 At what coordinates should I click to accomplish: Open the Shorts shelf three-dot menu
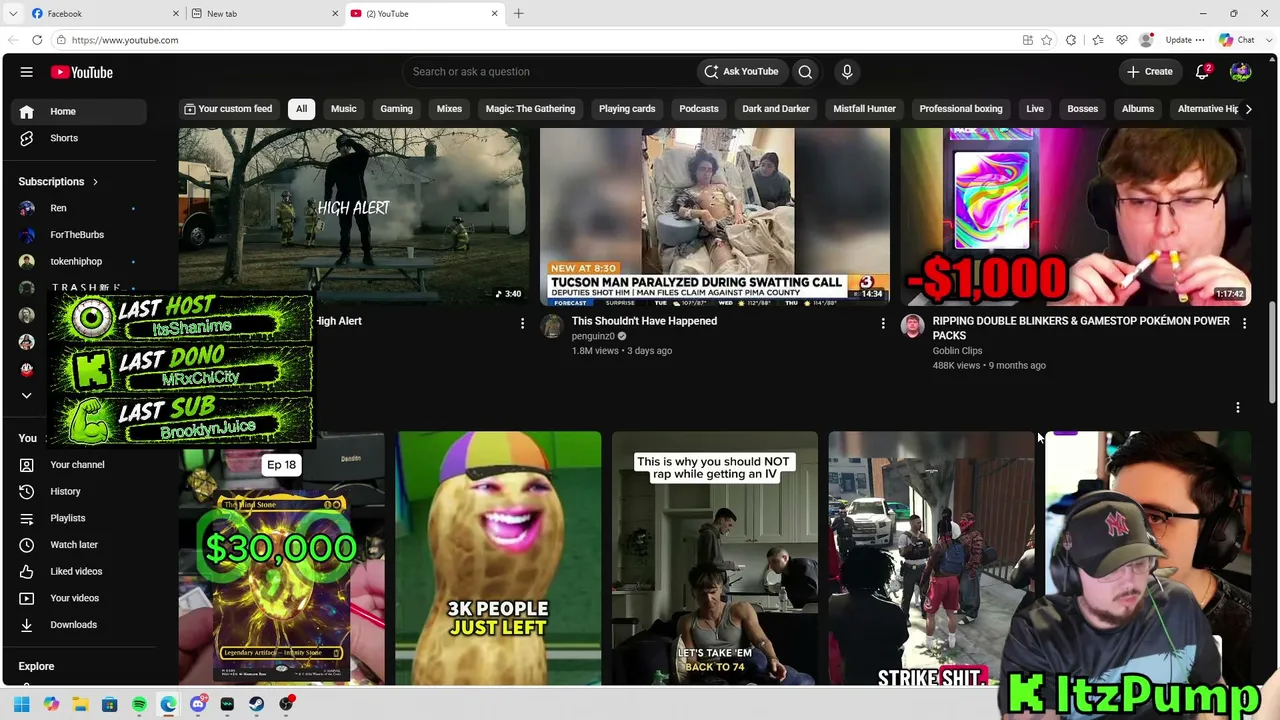(x=1238, y=408)
